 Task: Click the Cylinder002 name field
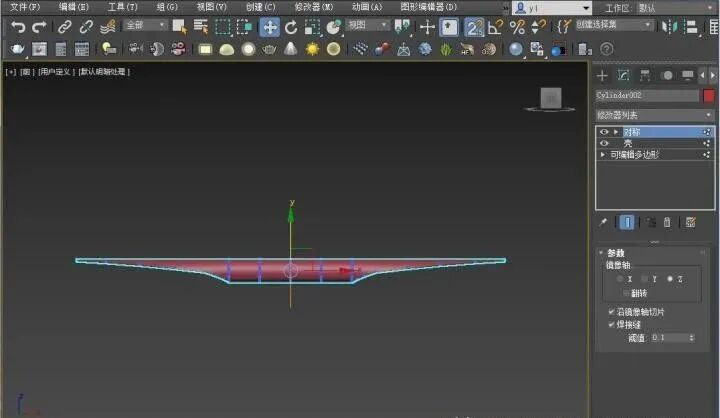coord(647,96)
